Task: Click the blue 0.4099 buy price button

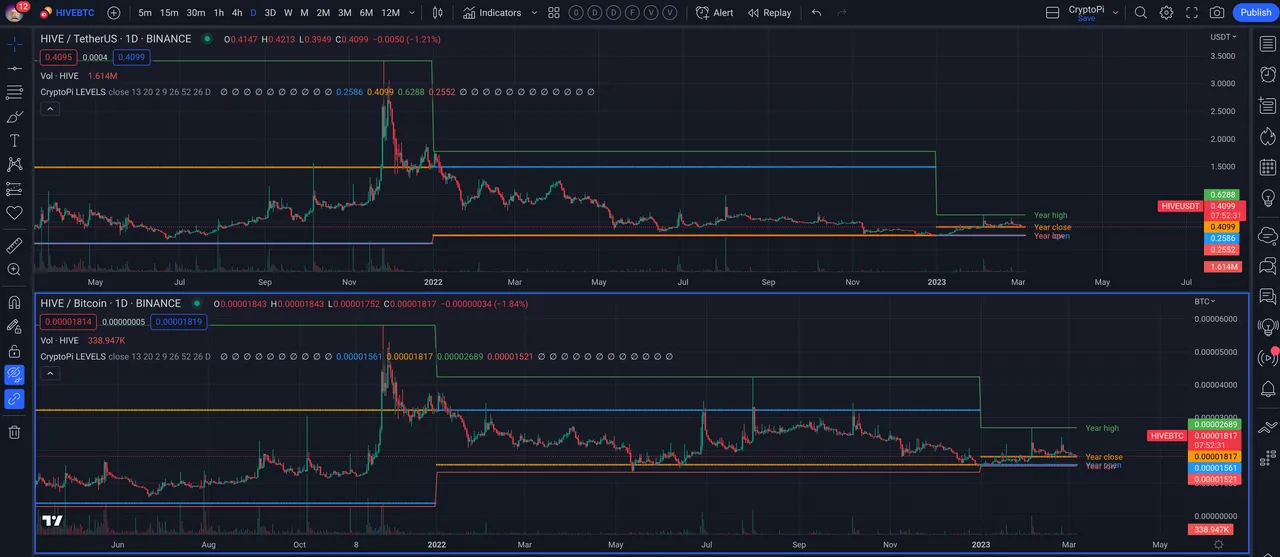Action: pyautogui.click(x=131, y=57)
